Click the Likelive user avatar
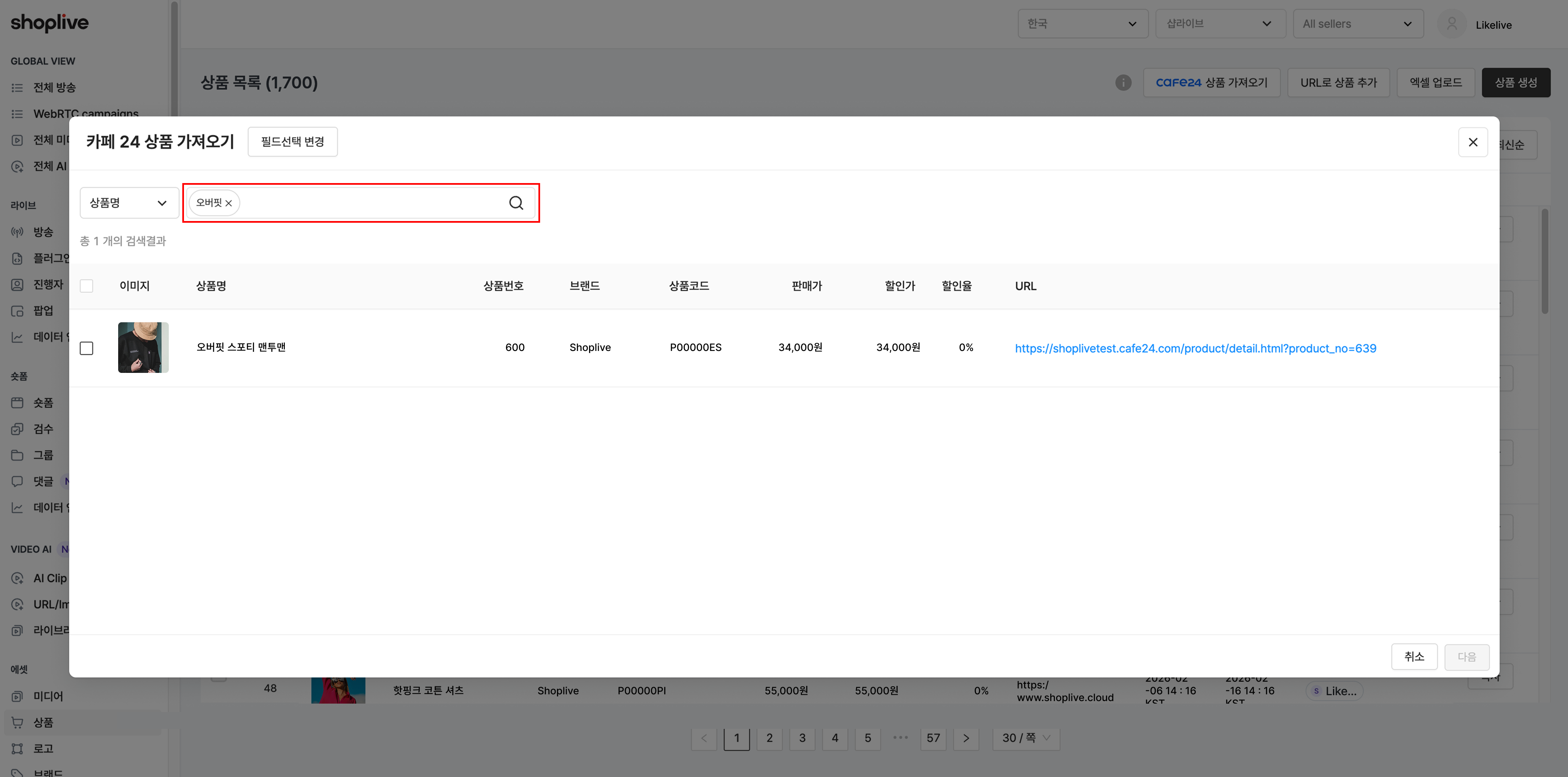Screen dimensions: 1568x777 click(x=1451, y=24)
